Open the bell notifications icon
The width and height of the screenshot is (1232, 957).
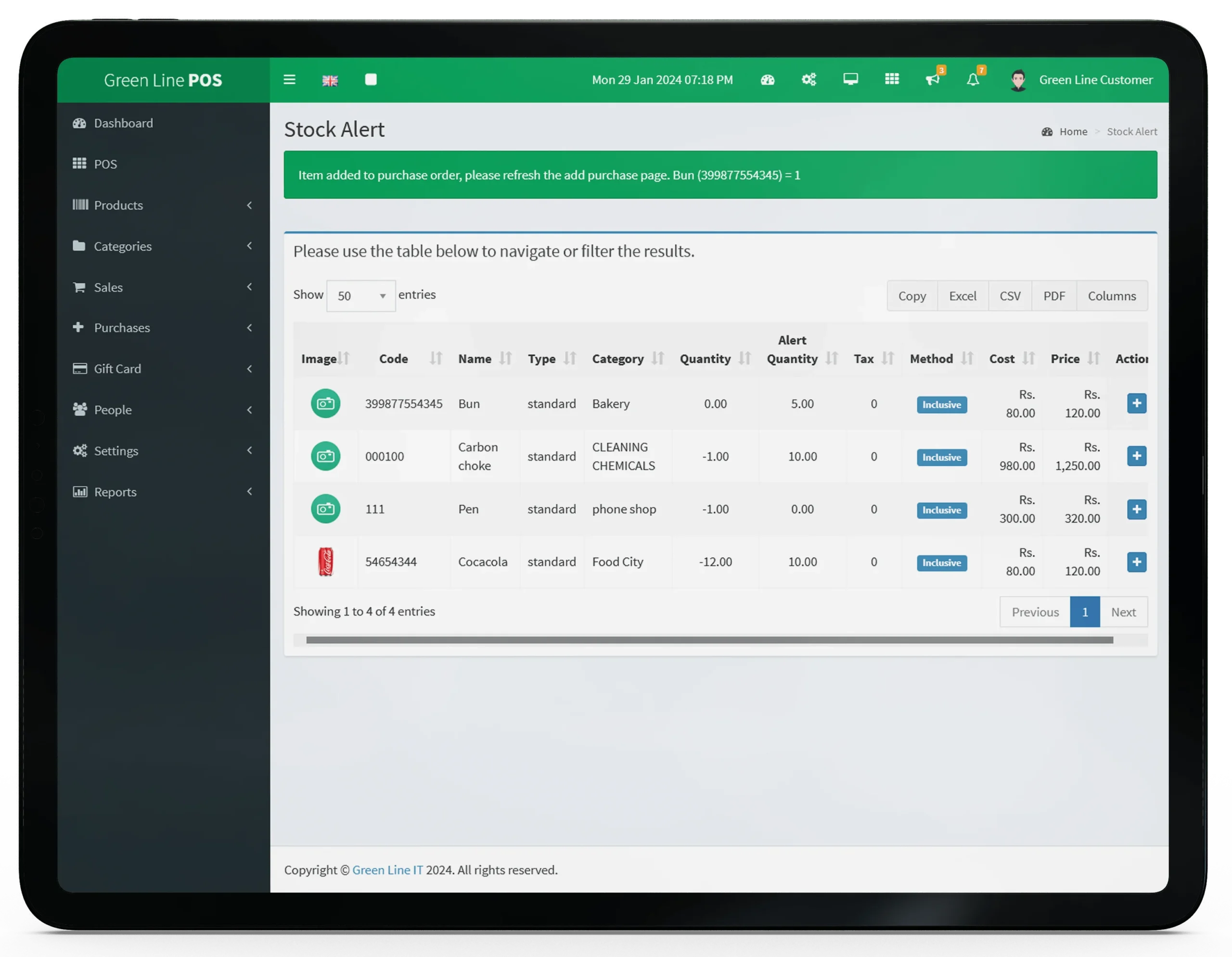(973, 79)
